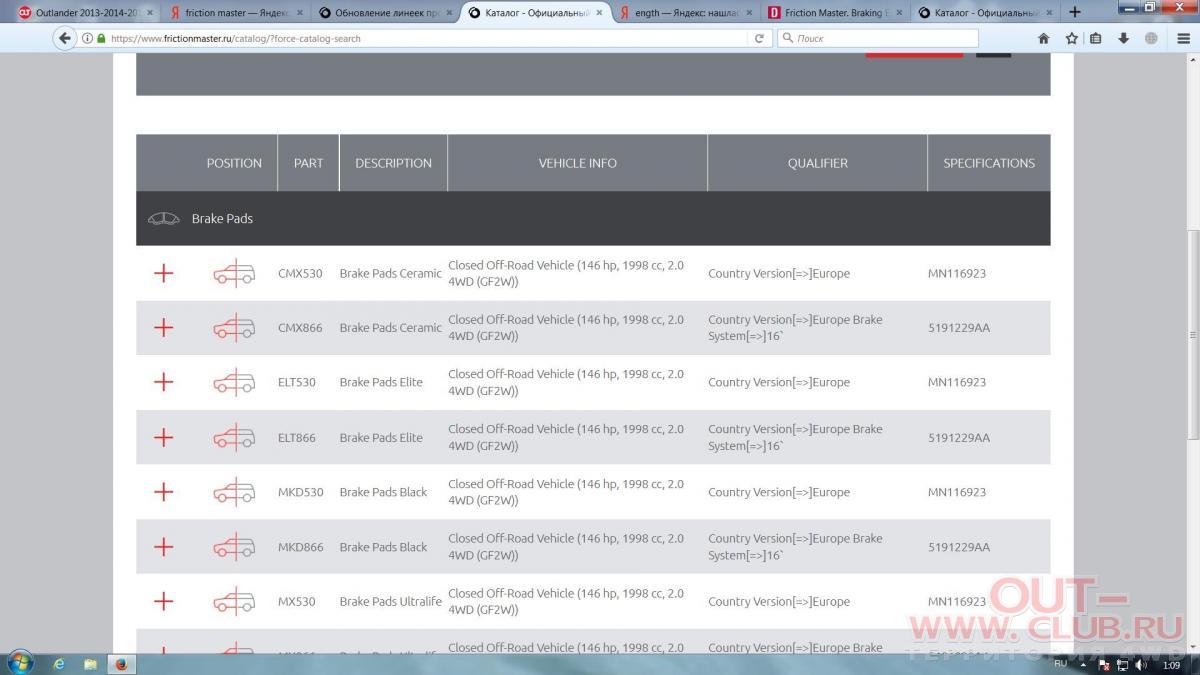Click the vehicle position icon for MX530

coord(234,601)
